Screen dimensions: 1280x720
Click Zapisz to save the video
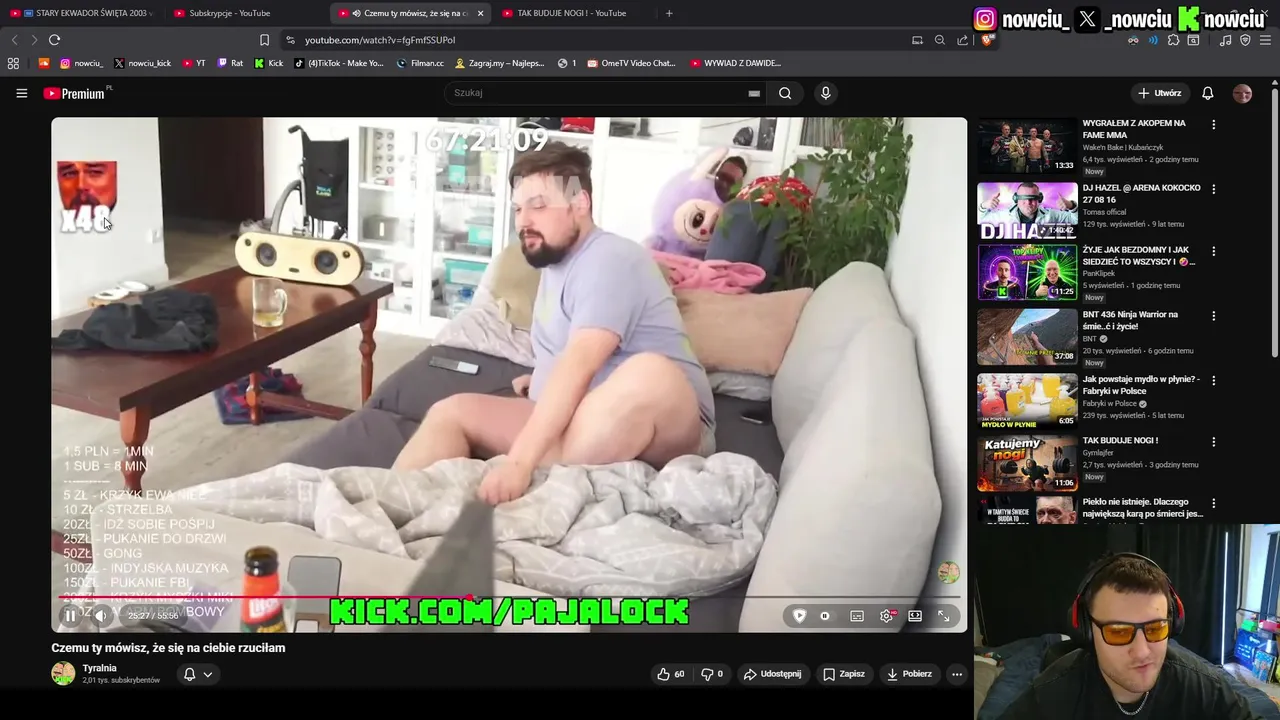(843, 674)
